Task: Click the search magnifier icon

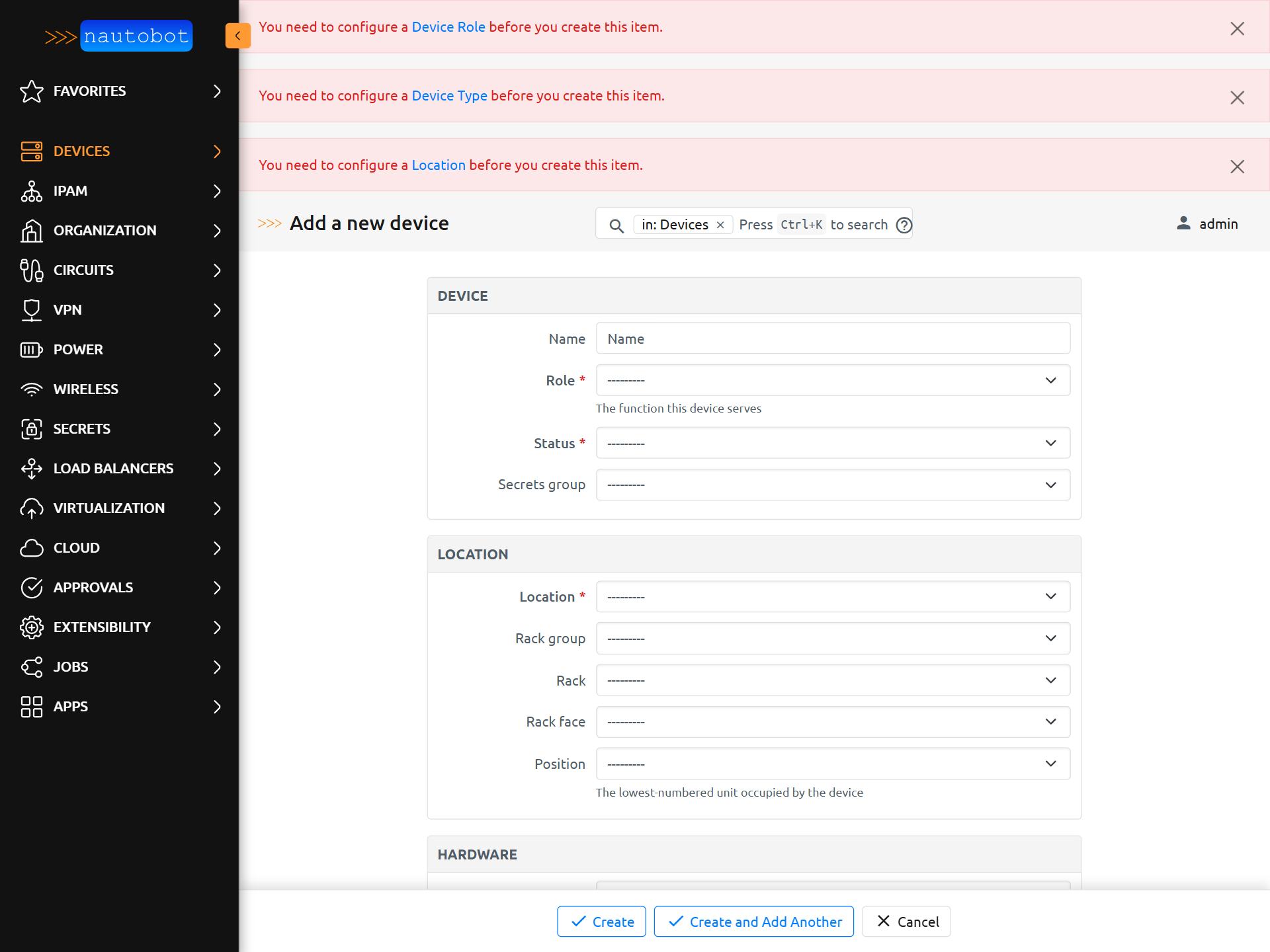Action: [616, 225]
